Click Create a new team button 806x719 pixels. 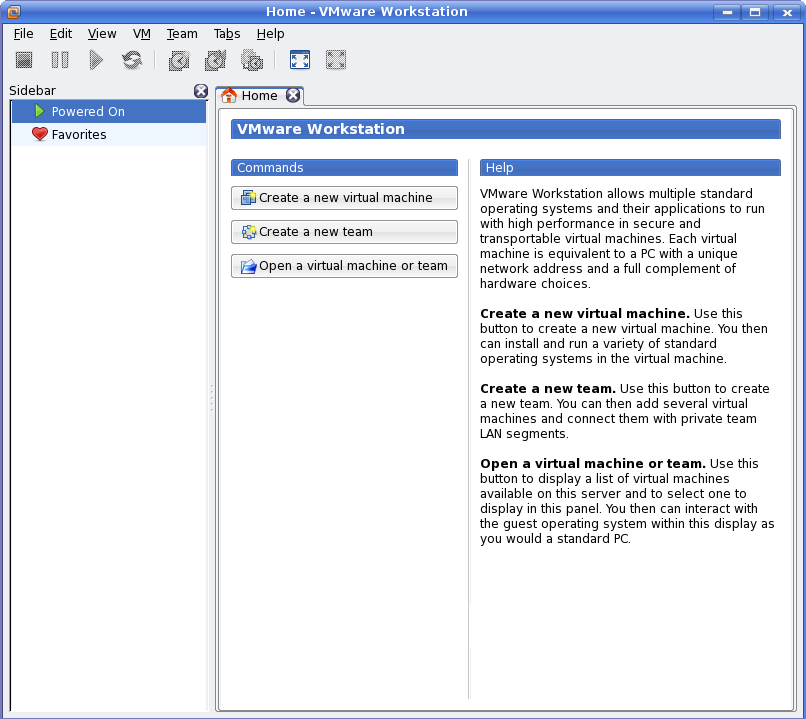[344, 232]
